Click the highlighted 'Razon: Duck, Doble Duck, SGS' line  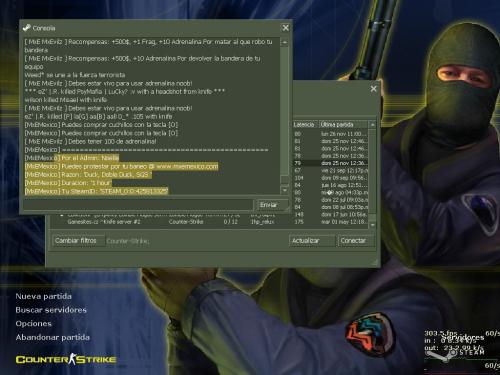coord(88,175)
